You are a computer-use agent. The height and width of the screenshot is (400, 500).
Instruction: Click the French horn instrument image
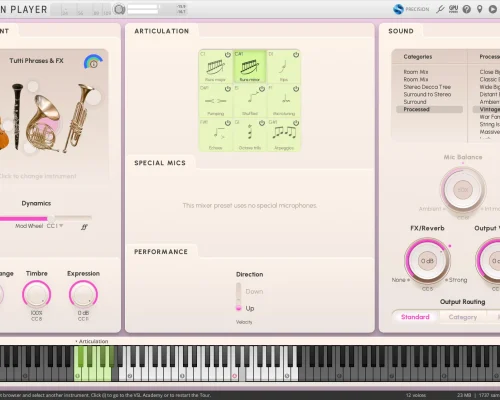43,124
